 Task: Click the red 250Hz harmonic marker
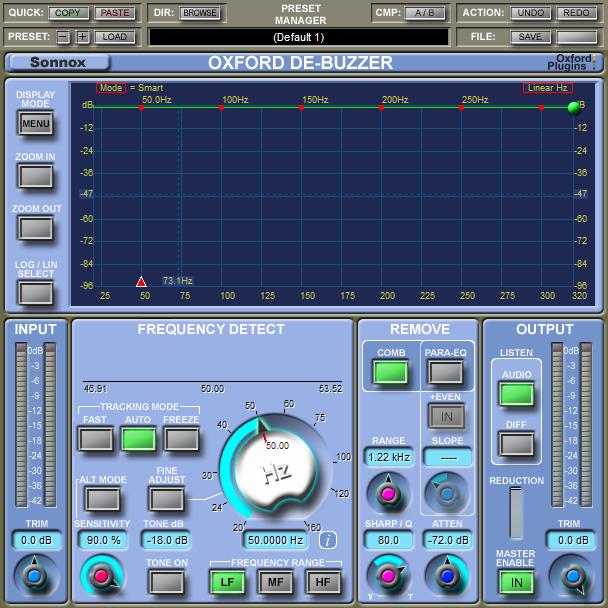pos(461,107)
